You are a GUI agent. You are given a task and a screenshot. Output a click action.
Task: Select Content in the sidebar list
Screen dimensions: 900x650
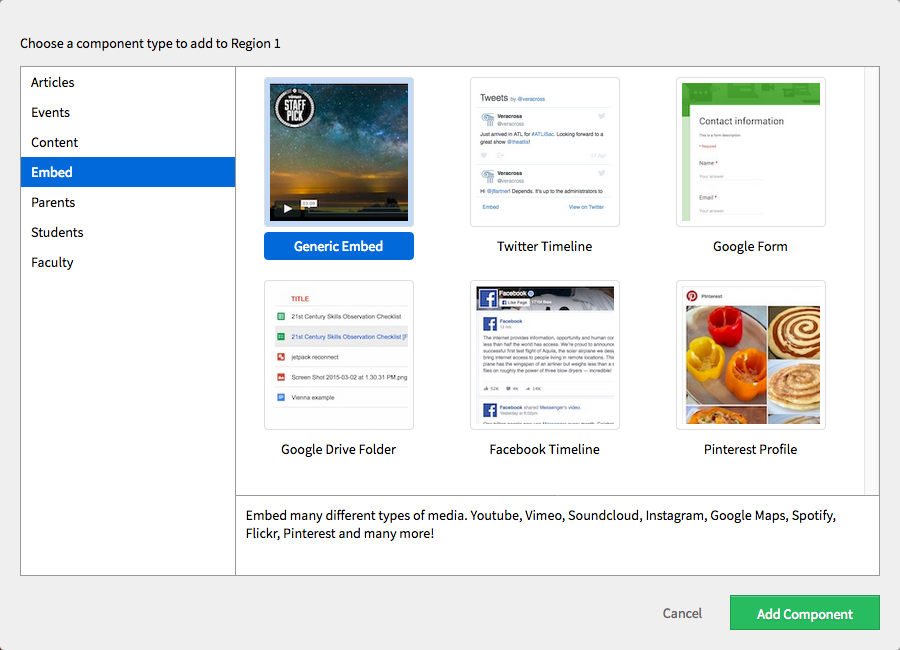click(55, 142)
